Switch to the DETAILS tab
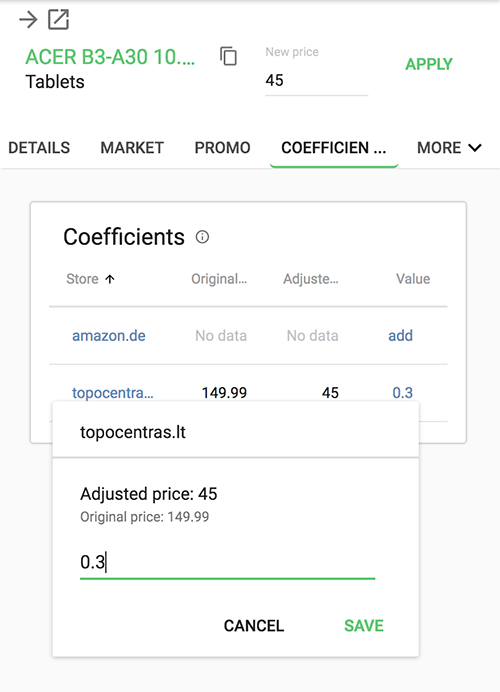500x692 pixels. (39, 148)
